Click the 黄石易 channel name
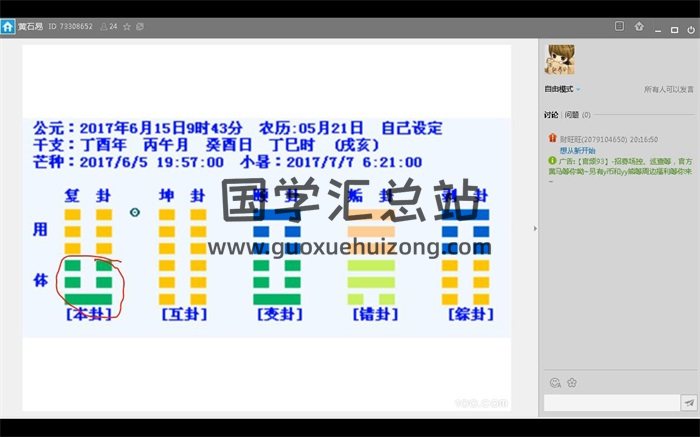Screen dimensions: 700x437 32,26
